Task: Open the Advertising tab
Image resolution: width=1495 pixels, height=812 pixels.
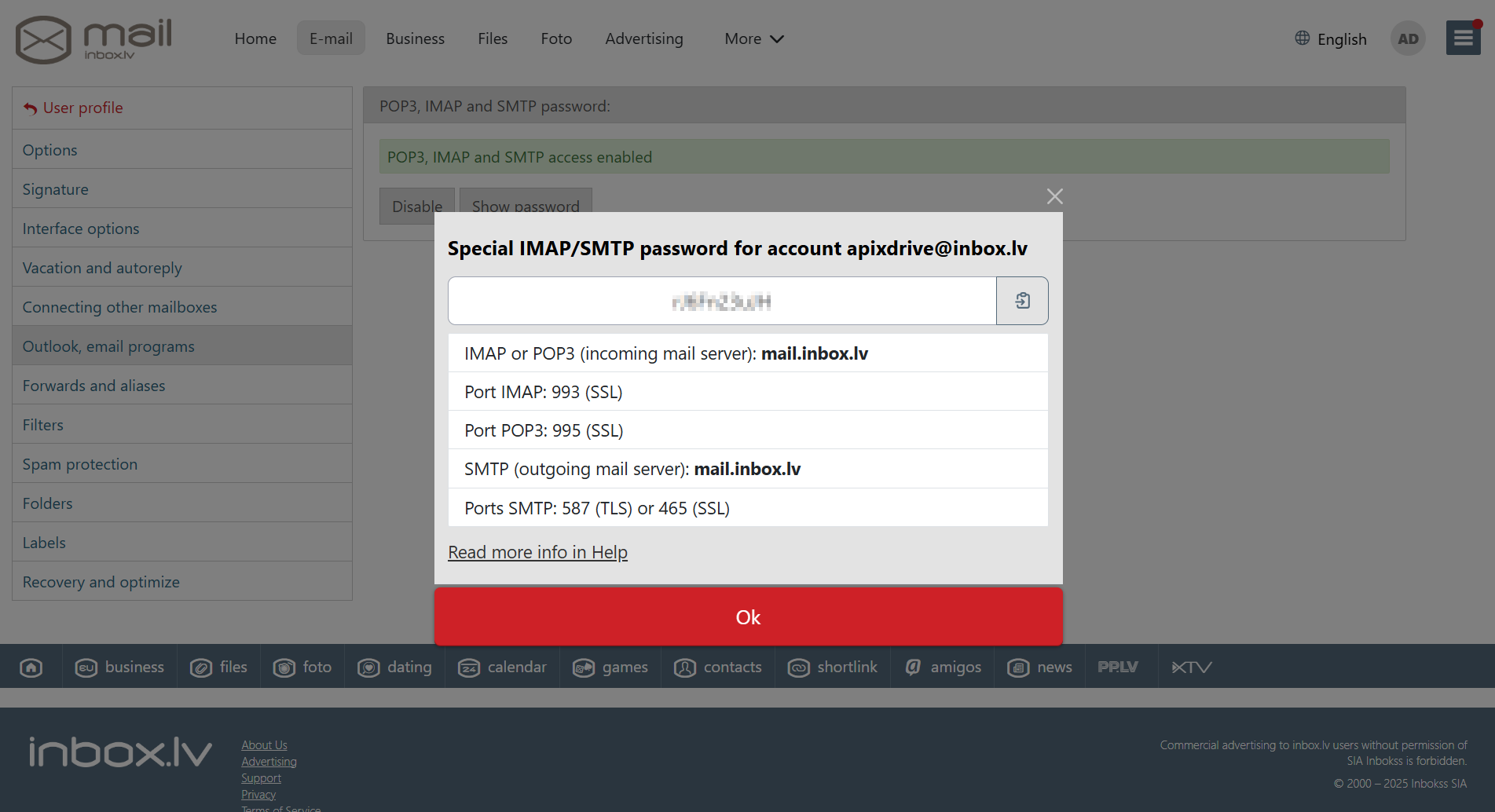Action: click(x=644, y=38)
